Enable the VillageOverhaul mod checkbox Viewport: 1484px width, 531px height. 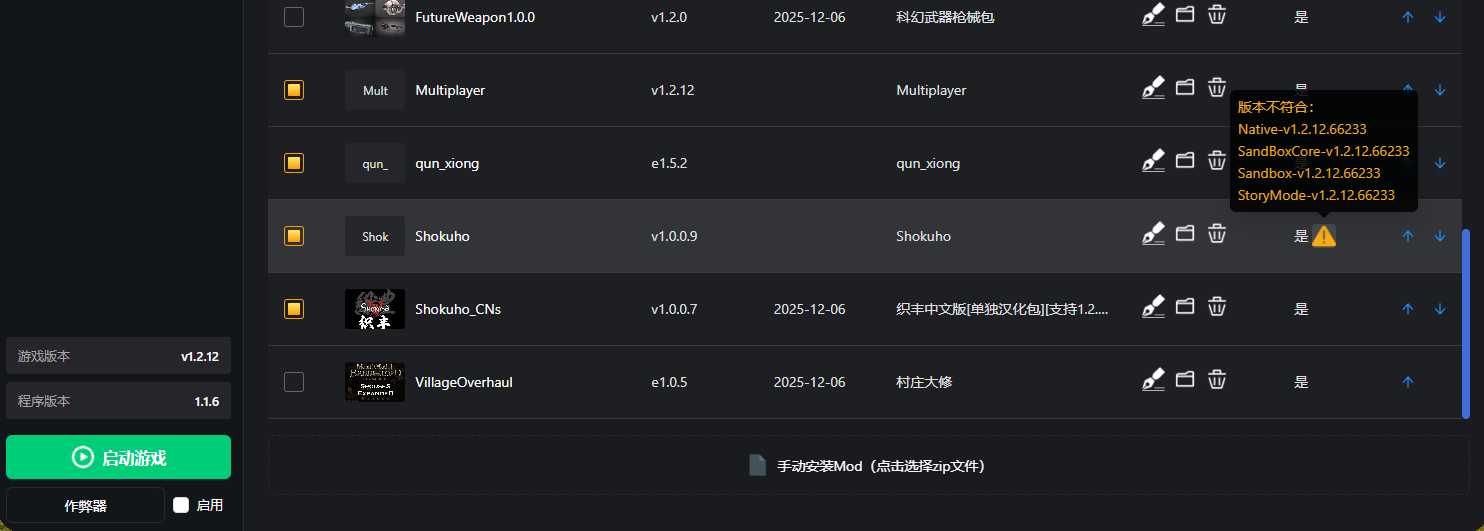[x=294, y=382]
